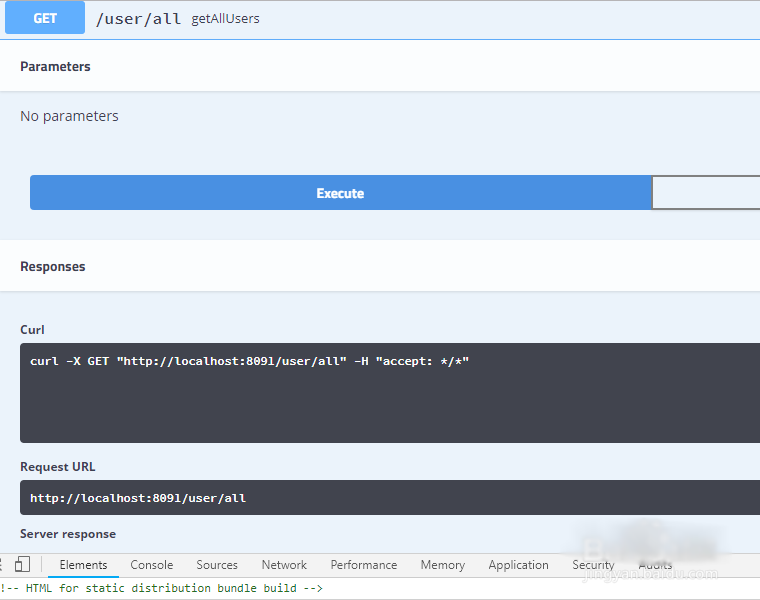Image resolution: width=760 pixels, height=600 pixels.
Task: Open the Performance tab
Action: point(364,565)
